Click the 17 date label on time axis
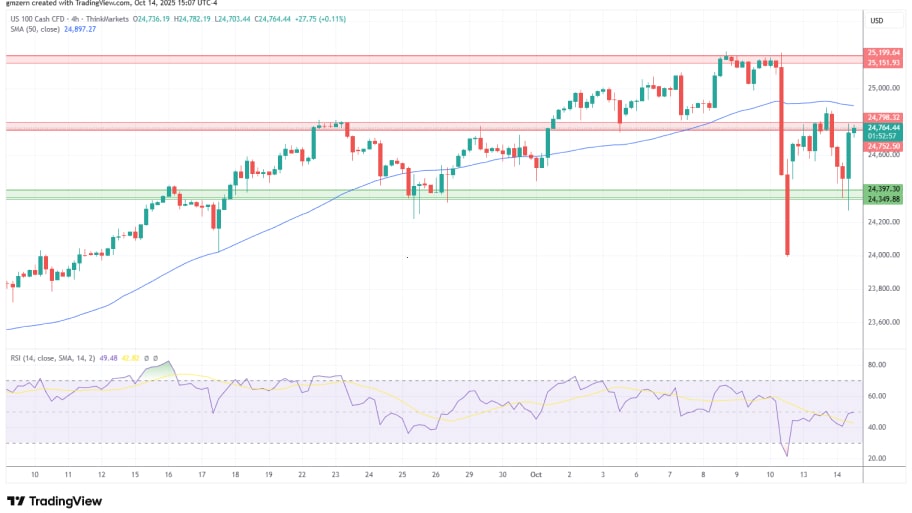 (201, 476)
